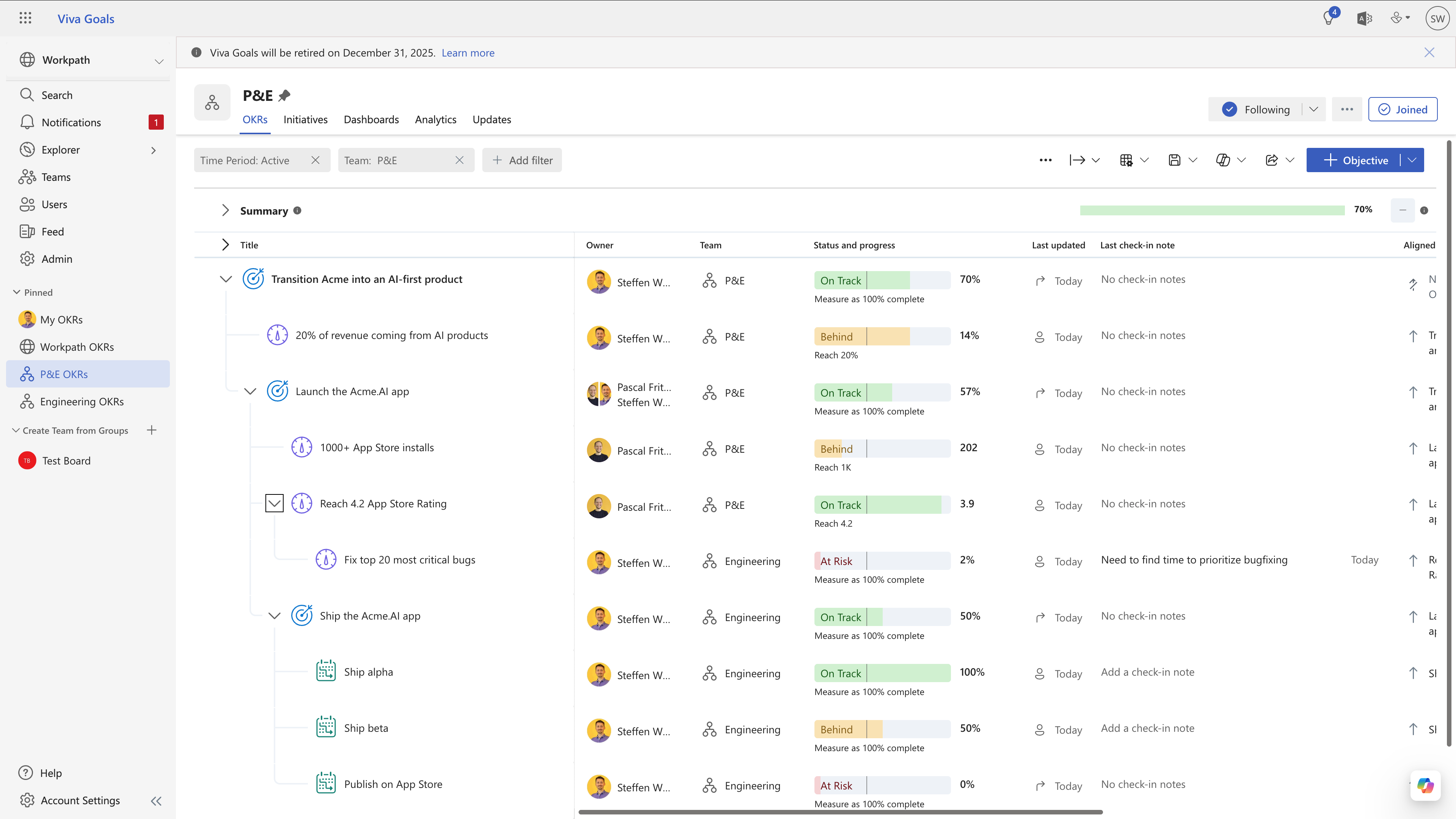Collapse Ship the Acme.AI app objective
The height and width of the screenshot is (819, 1456).
(274, 615)
